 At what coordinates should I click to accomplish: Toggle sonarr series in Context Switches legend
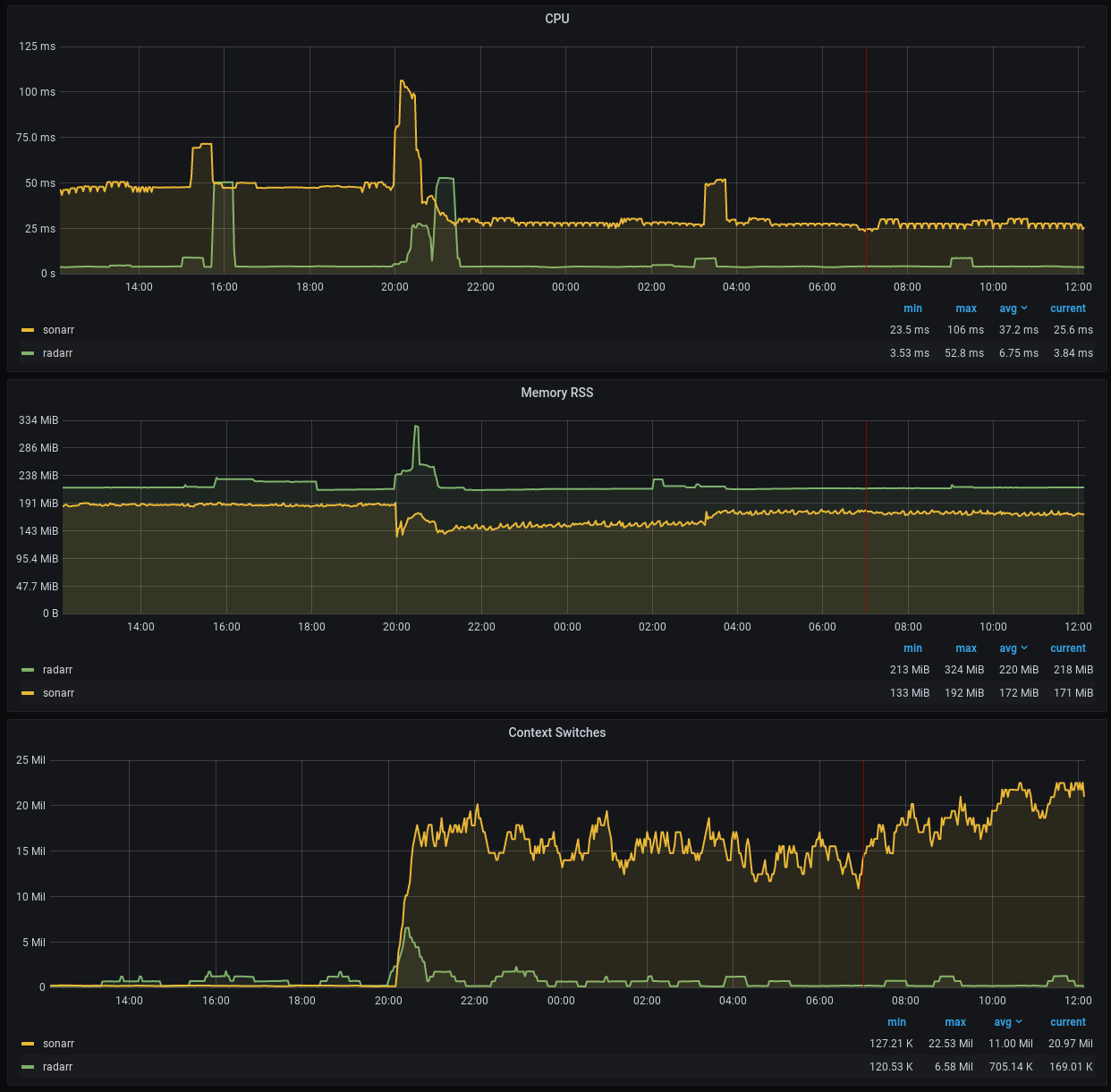click(x=58, y=1044)
